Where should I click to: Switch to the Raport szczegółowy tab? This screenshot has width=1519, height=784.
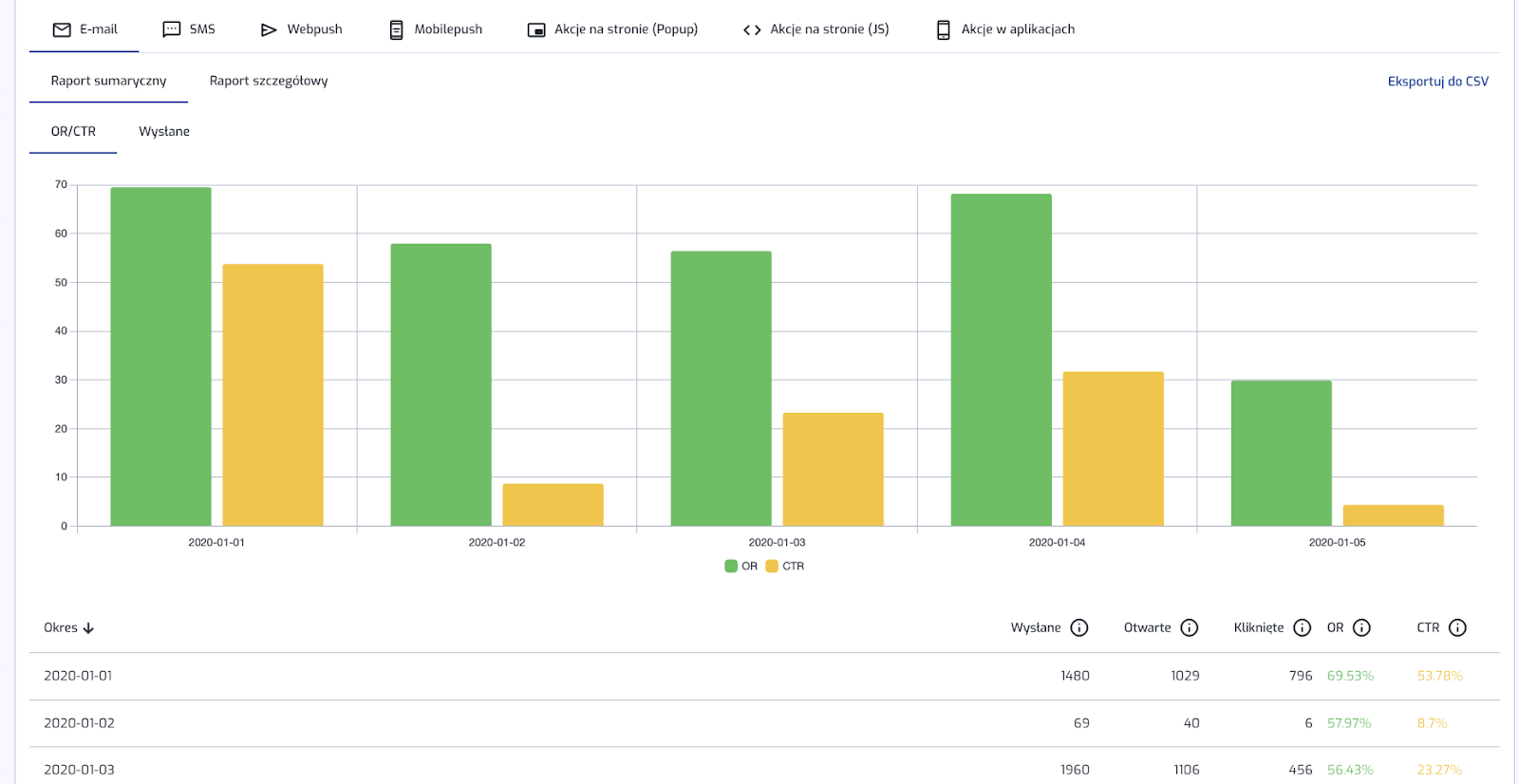pos(269,81)
